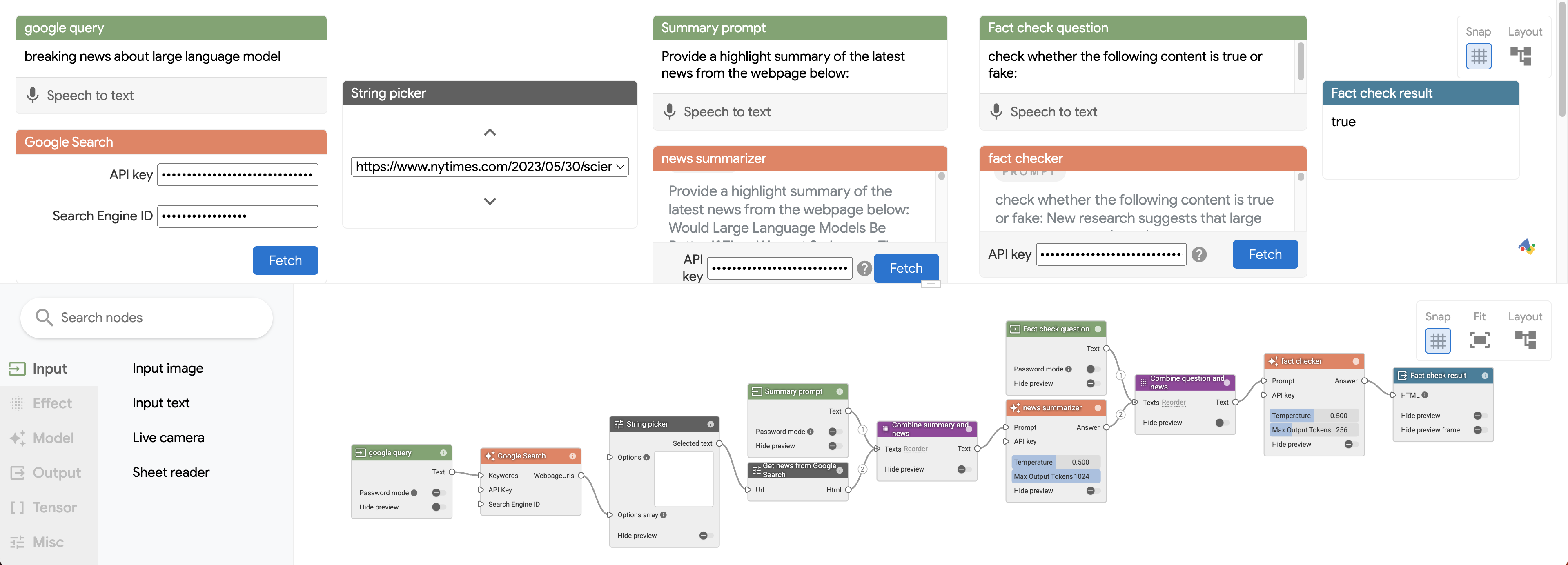Screen dimensions: 1568x565
Task: Click Fetch button in Google Search panel
Action: click(285, 260)
